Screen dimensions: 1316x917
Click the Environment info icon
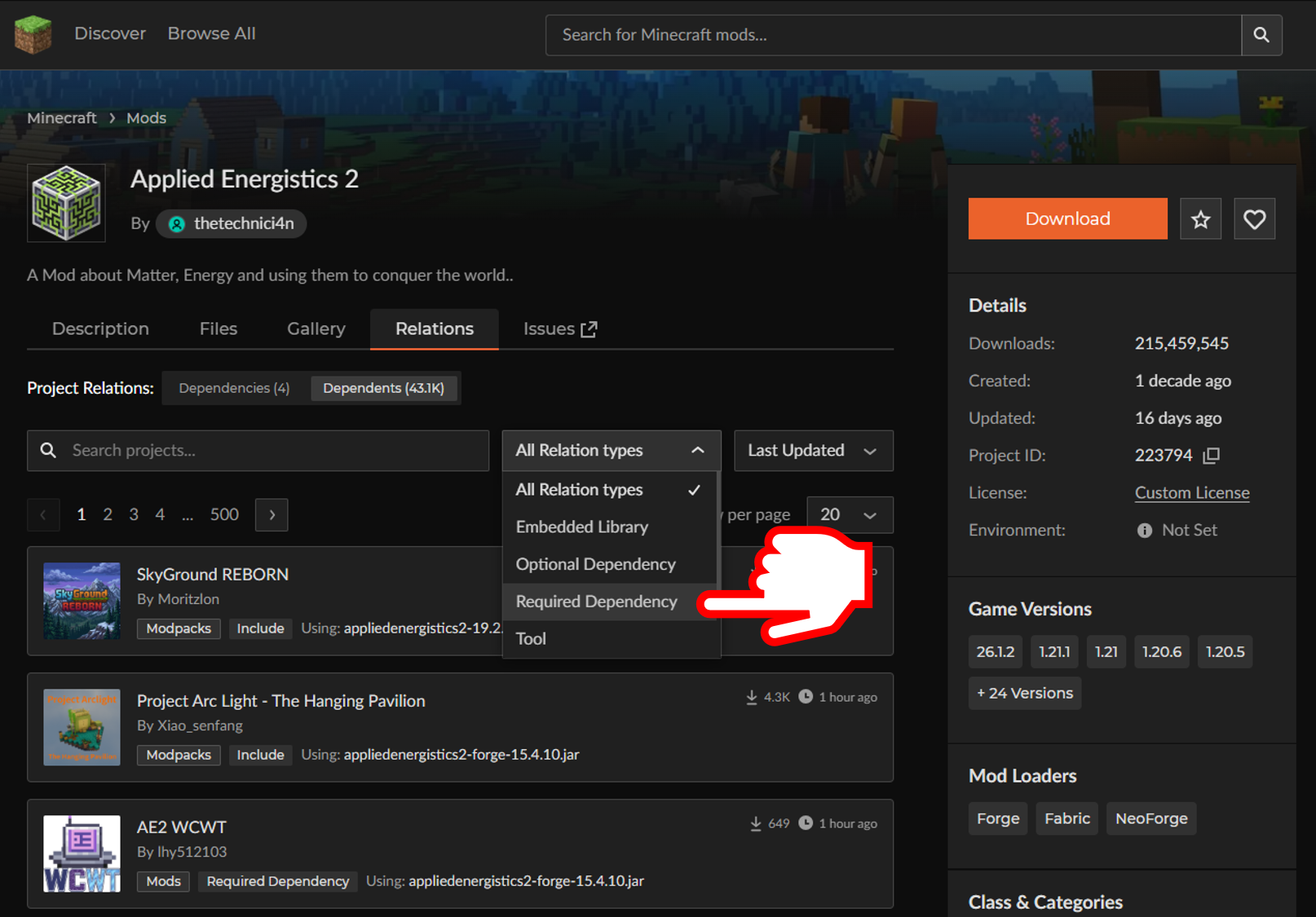pyautogui.click(x=1145, y=531)
